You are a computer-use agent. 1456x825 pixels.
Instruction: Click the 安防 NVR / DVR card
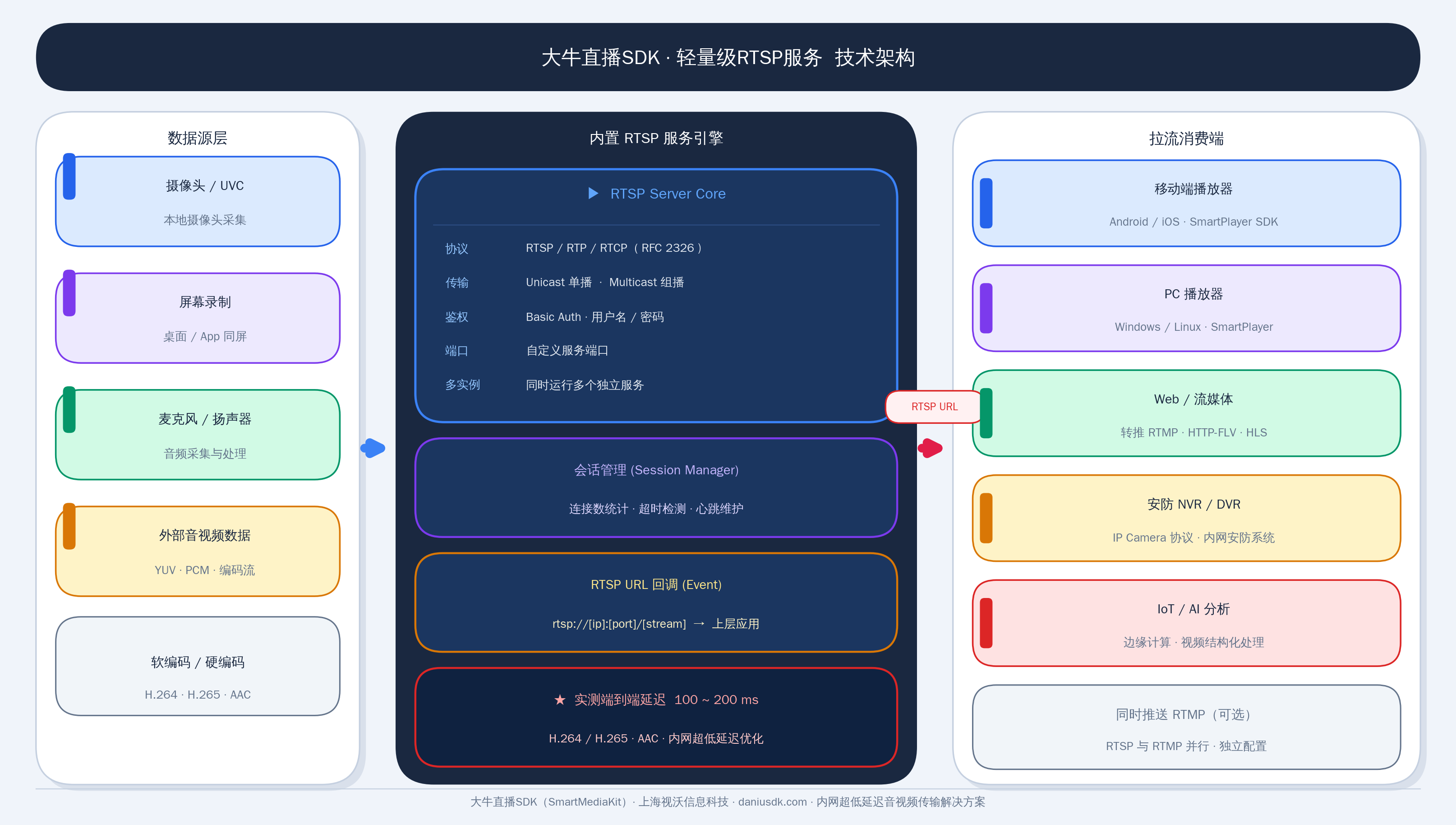pyautogui.click(x=1193, y=519)
